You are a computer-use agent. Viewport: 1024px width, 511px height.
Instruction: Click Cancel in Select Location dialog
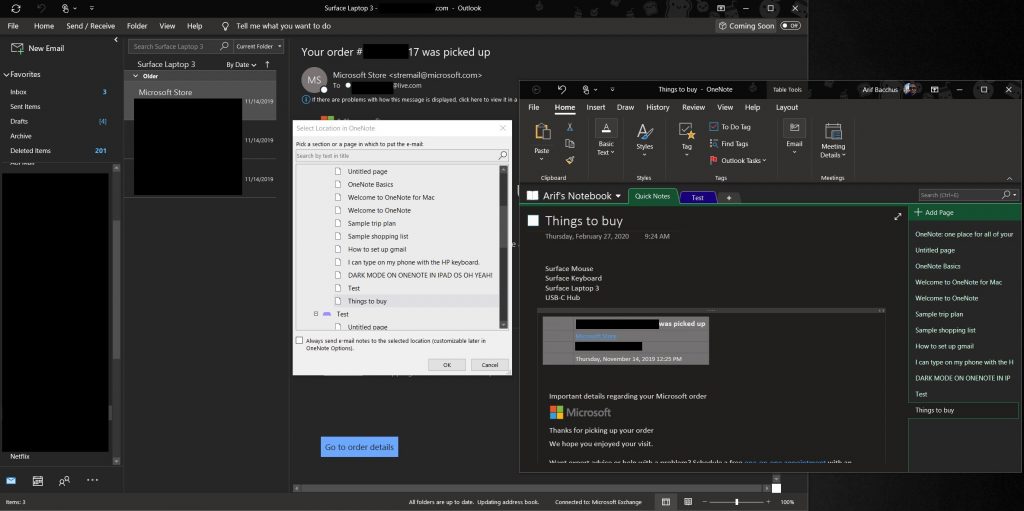(490, 365)
